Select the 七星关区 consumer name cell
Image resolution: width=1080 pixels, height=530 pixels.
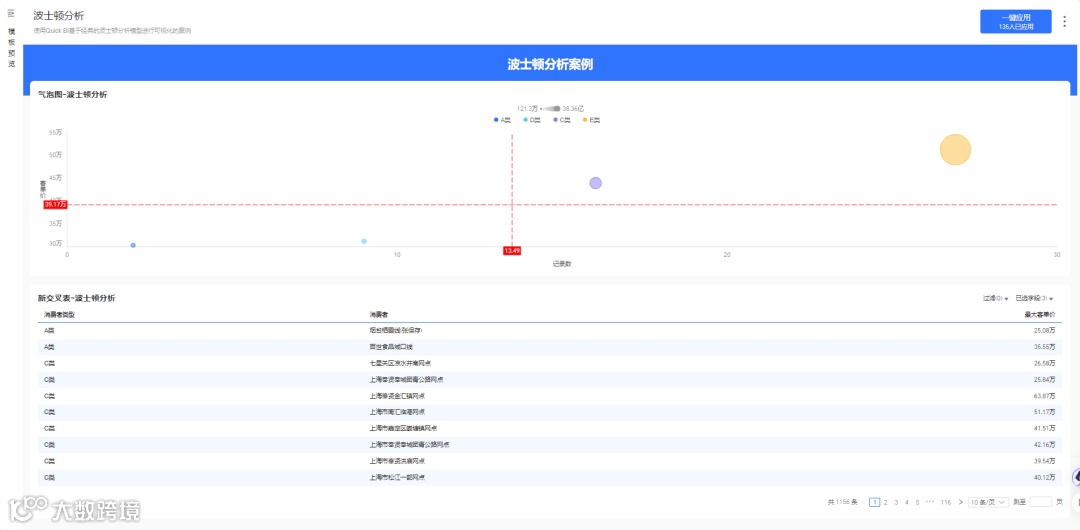[x=400, y=363]
